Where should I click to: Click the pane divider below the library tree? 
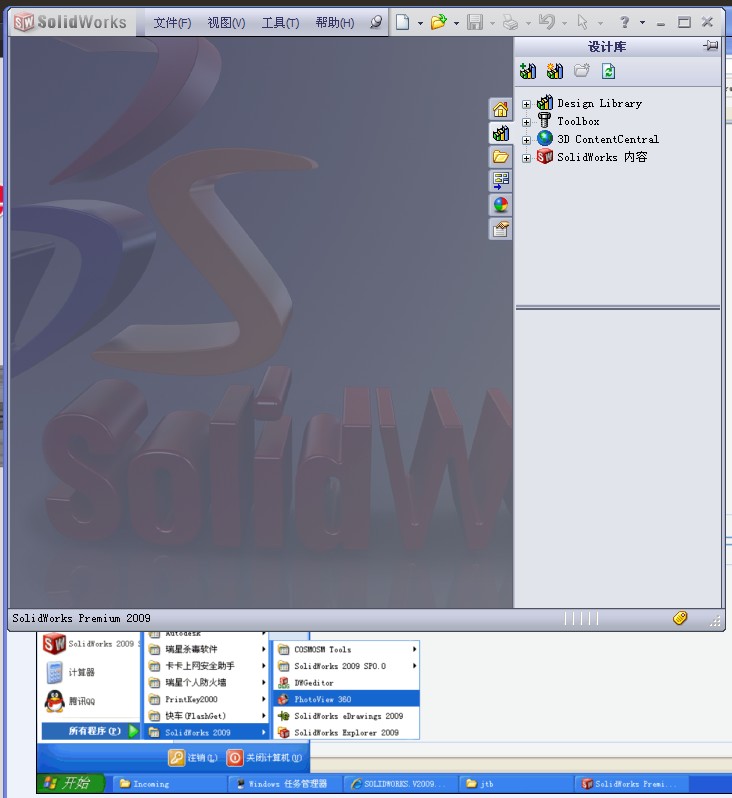(617, 307)
